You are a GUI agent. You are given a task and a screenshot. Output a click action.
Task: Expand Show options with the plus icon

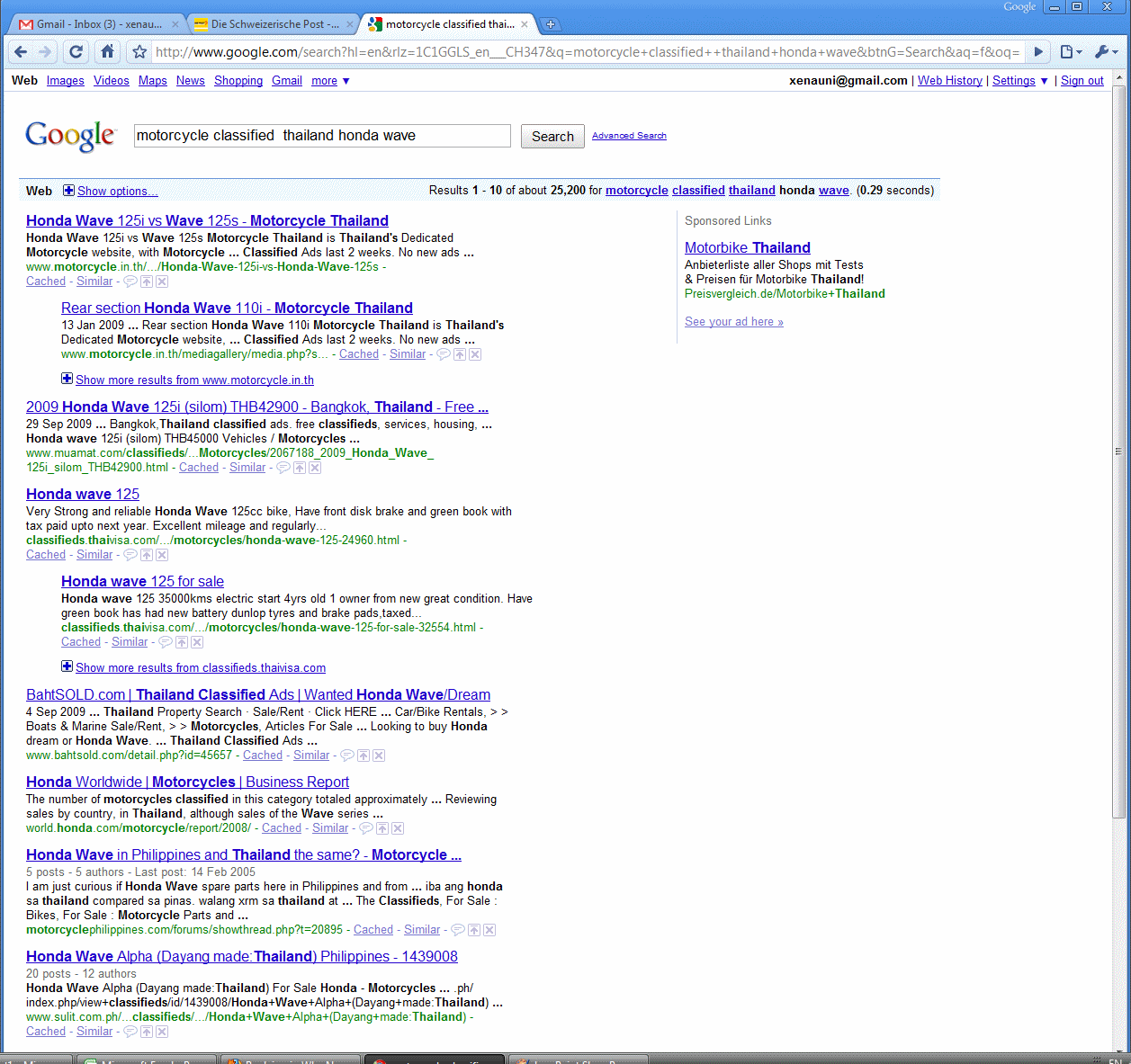coord(69,191)
